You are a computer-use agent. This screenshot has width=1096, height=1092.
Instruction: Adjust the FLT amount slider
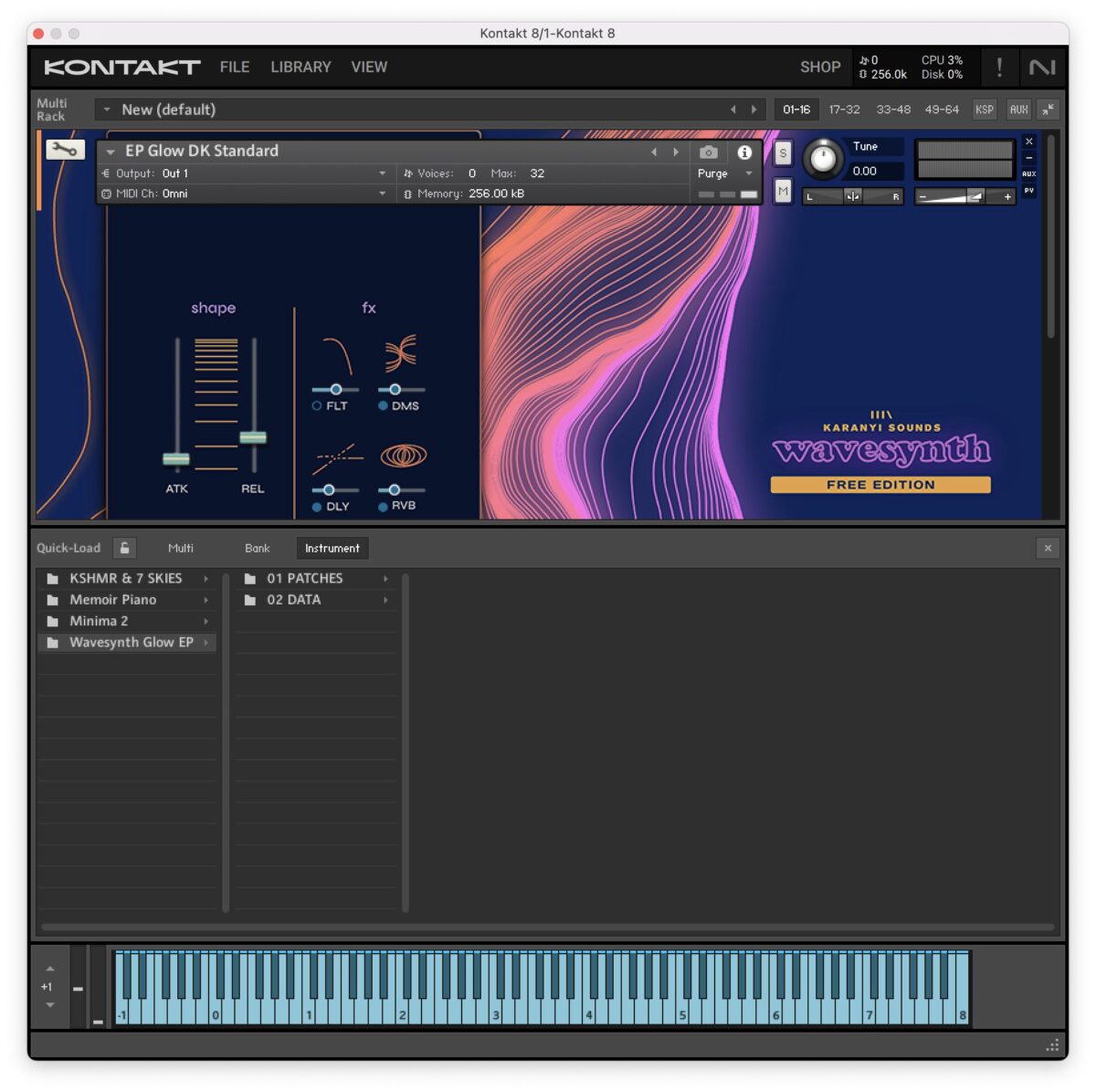[x=335, y=390]
